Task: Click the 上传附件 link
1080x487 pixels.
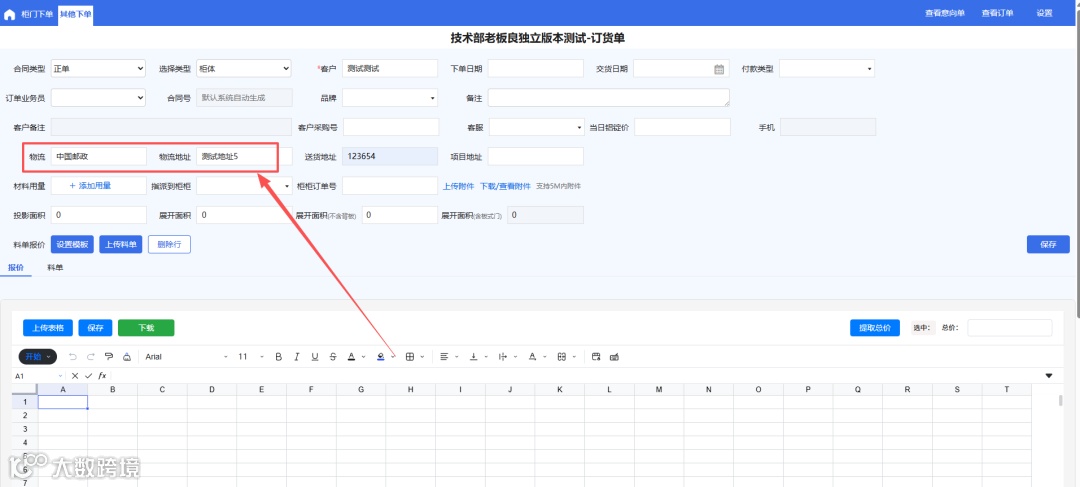Action: [x=458, y=186]
